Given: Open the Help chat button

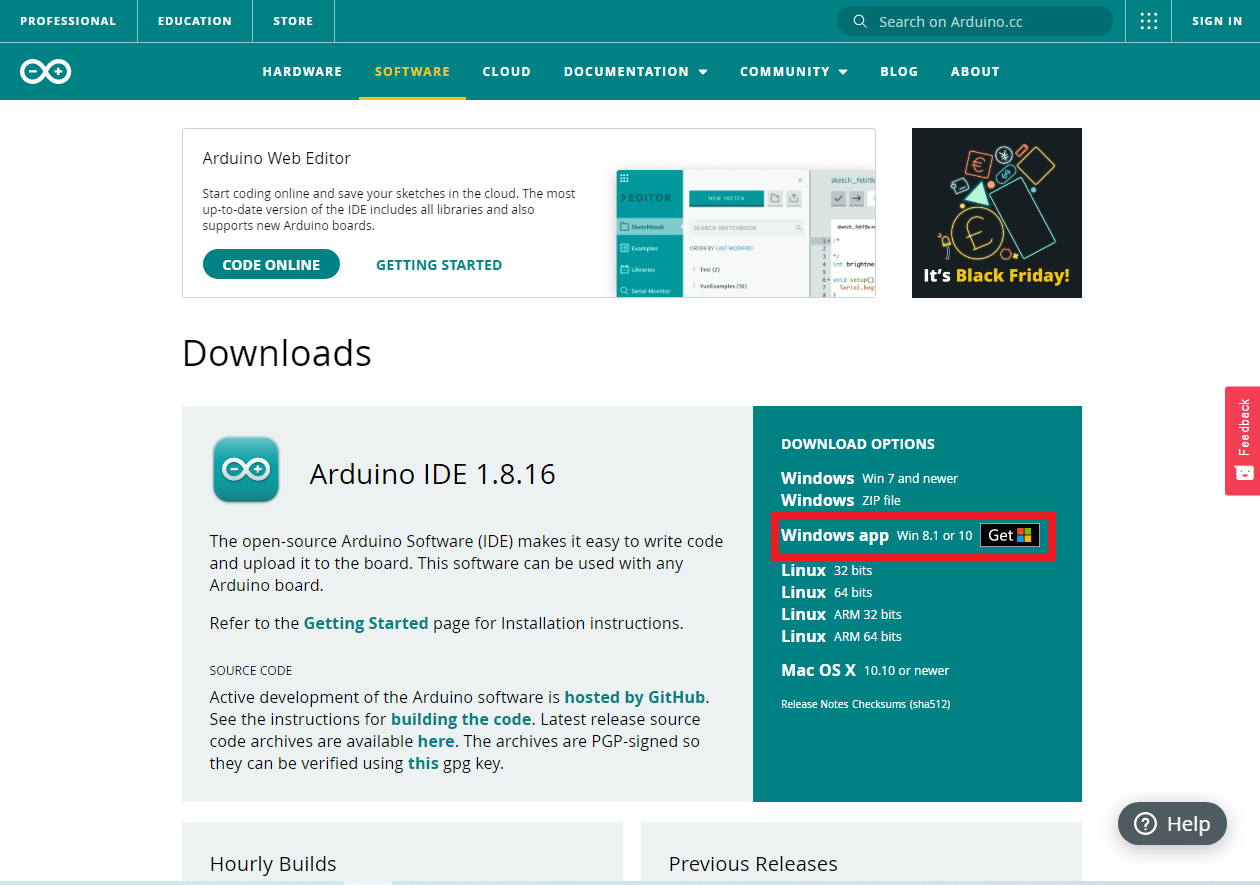Looking at the screenshot, I should pos(1172,824).
